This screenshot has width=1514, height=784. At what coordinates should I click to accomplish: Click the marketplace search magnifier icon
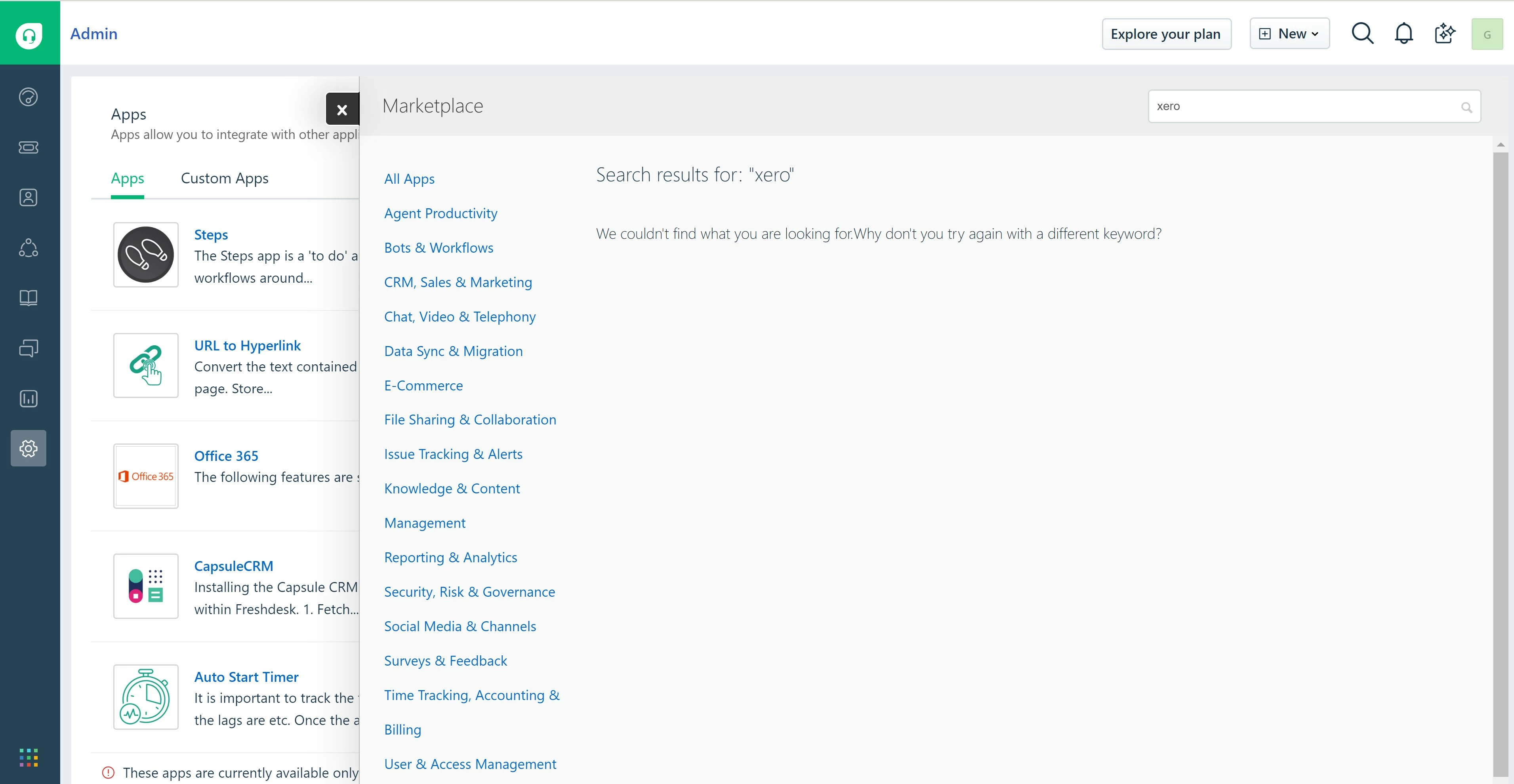click(x=1466, y=107)
